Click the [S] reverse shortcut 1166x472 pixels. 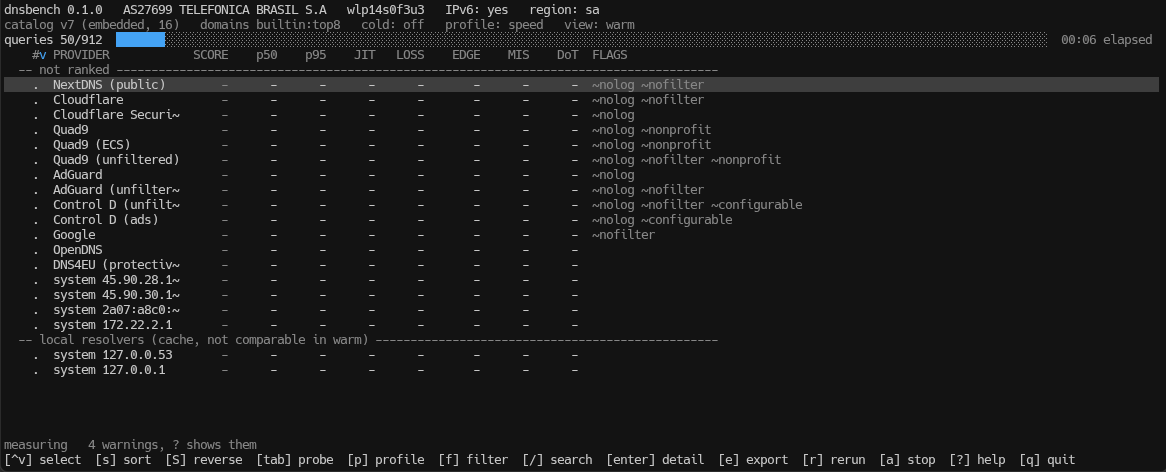coord(204,460)
